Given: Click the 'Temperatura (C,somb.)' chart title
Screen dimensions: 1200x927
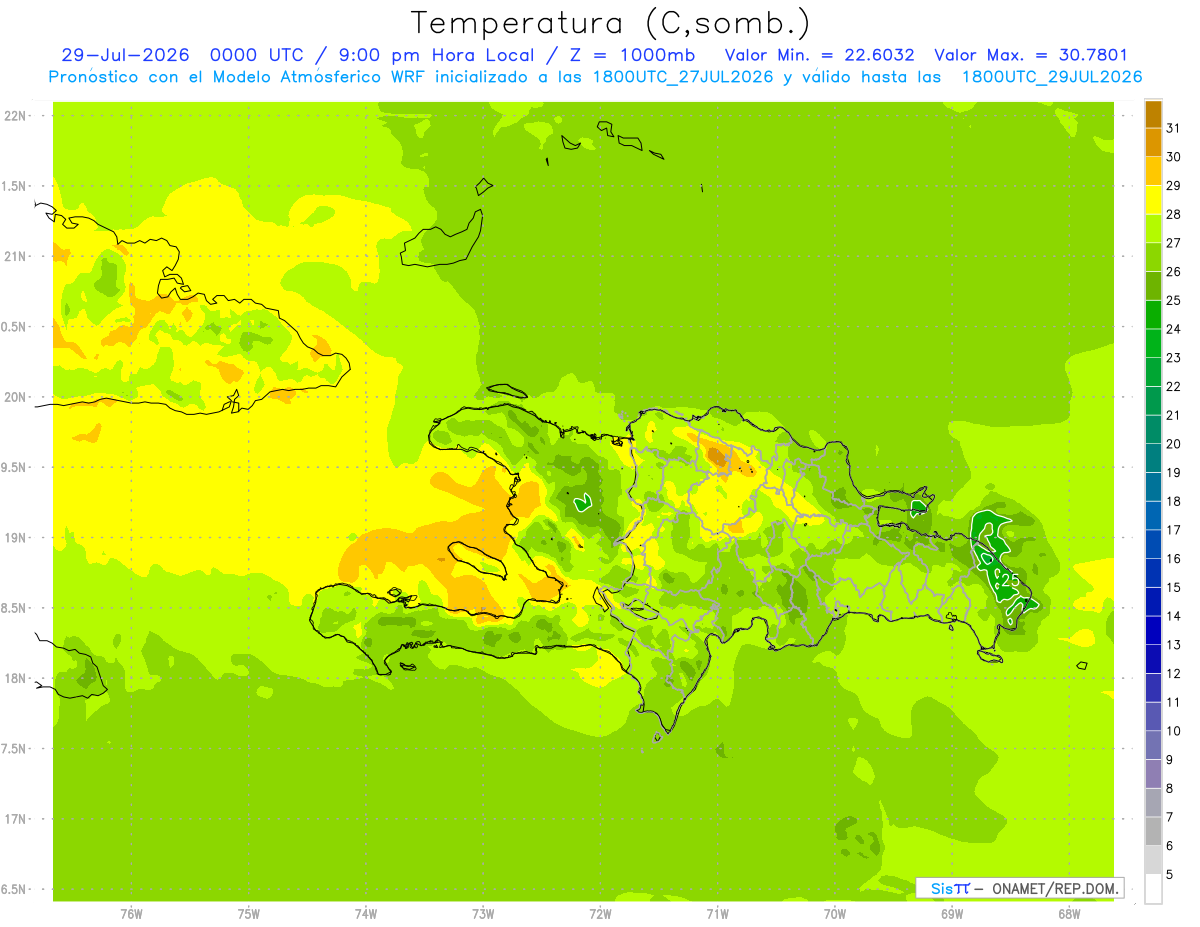Looking at the screenshot, I should (610, 23).
